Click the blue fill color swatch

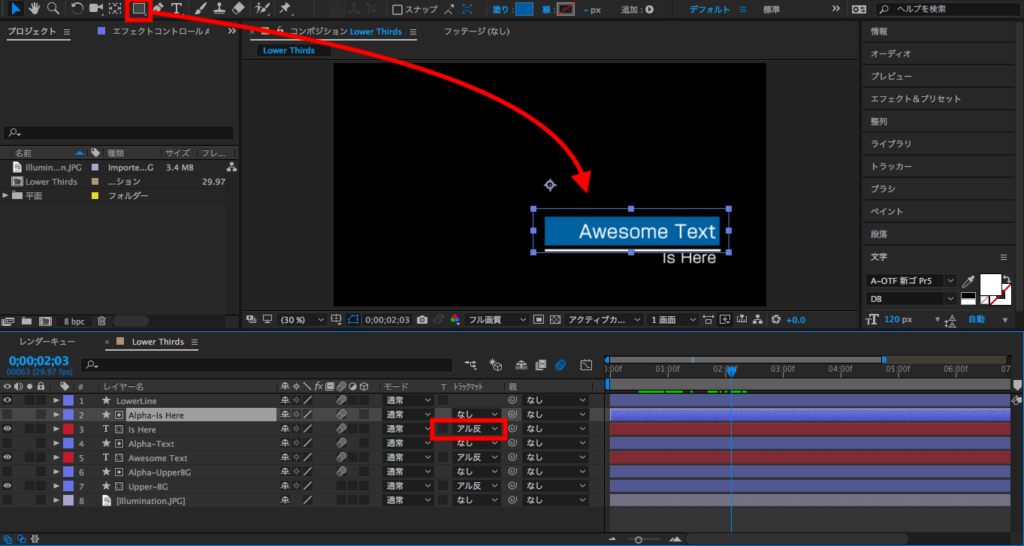(525, 10)
